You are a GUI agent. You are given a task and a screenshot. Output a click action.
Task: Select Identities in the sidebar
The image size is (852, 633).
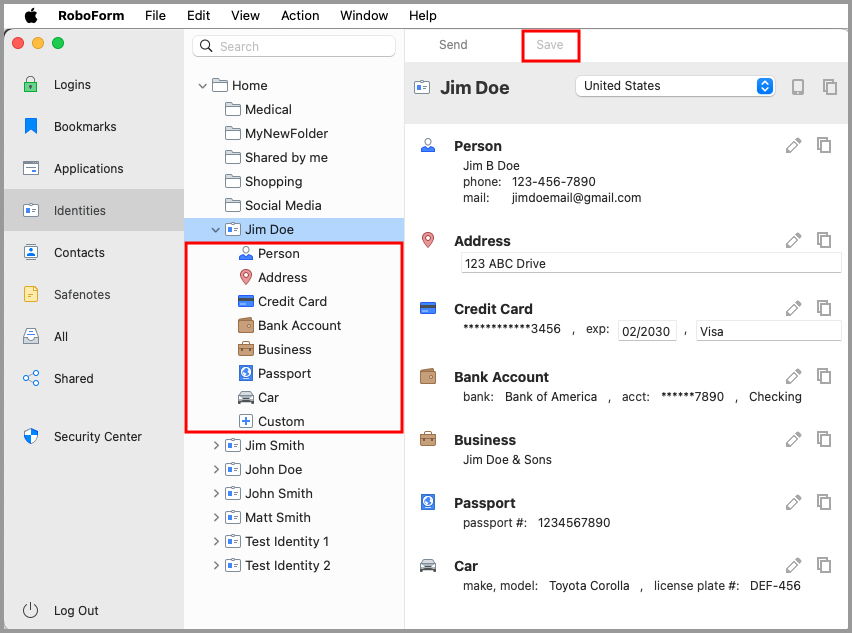[94, 210]
